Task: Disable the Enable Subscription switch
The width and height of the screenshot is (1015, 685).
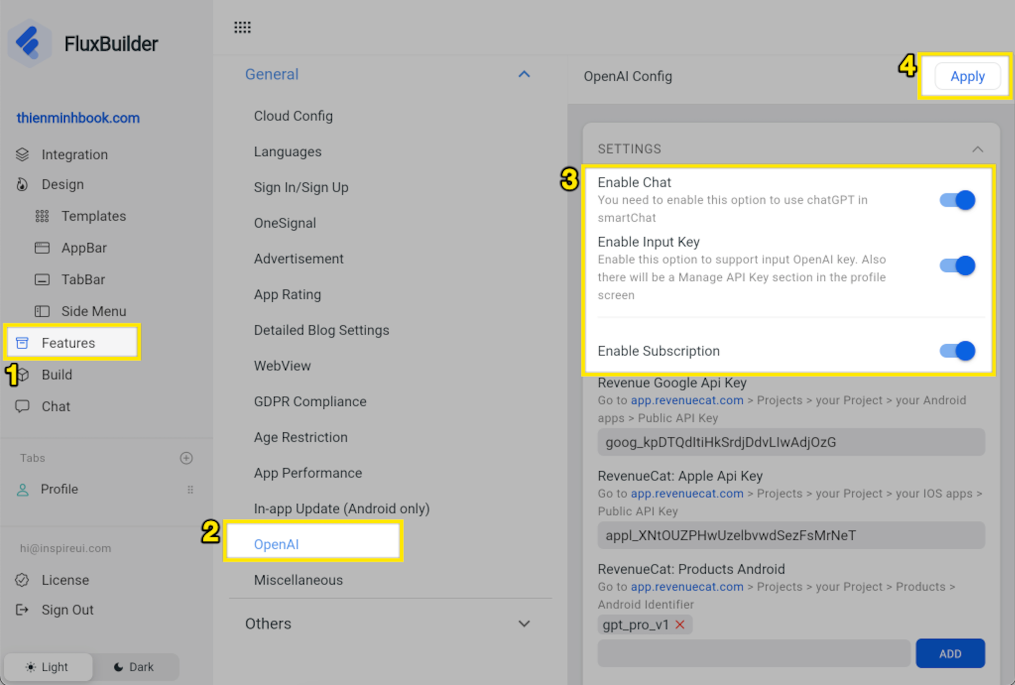Action: (x=957, y=351)
